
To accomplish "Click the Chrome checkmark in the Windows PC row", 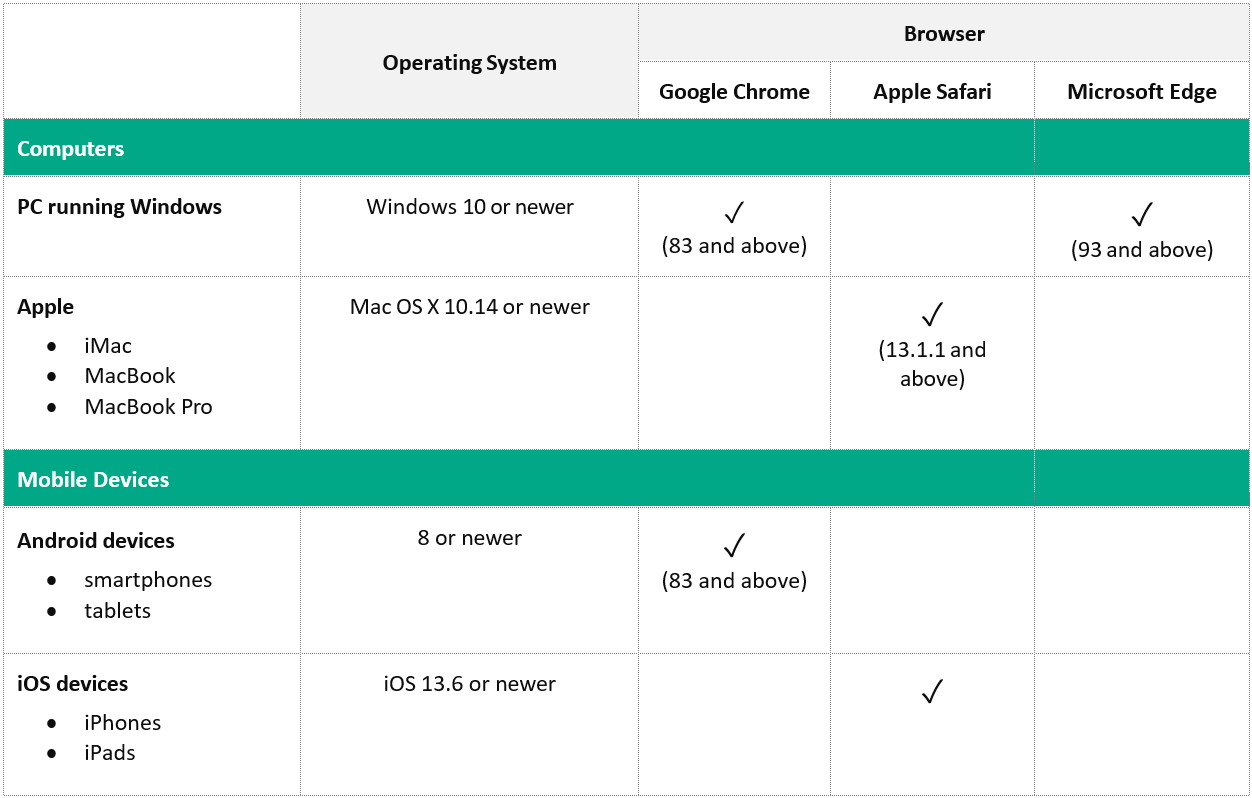I will coord(734,213).
